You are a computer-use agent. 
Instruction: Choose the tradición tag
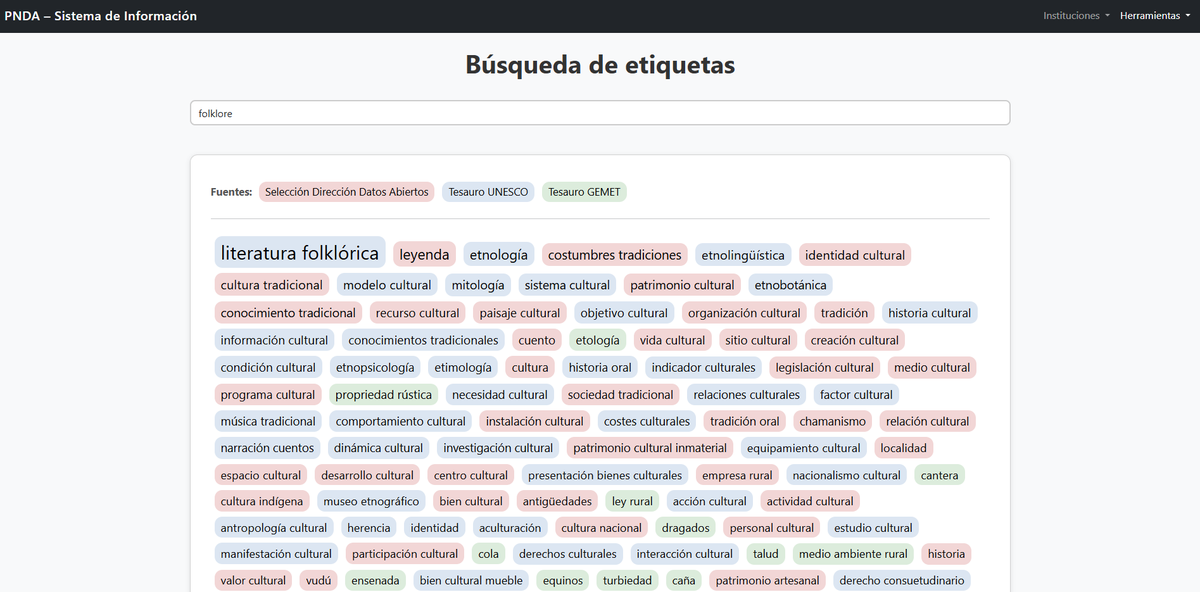tap(844, 313)
